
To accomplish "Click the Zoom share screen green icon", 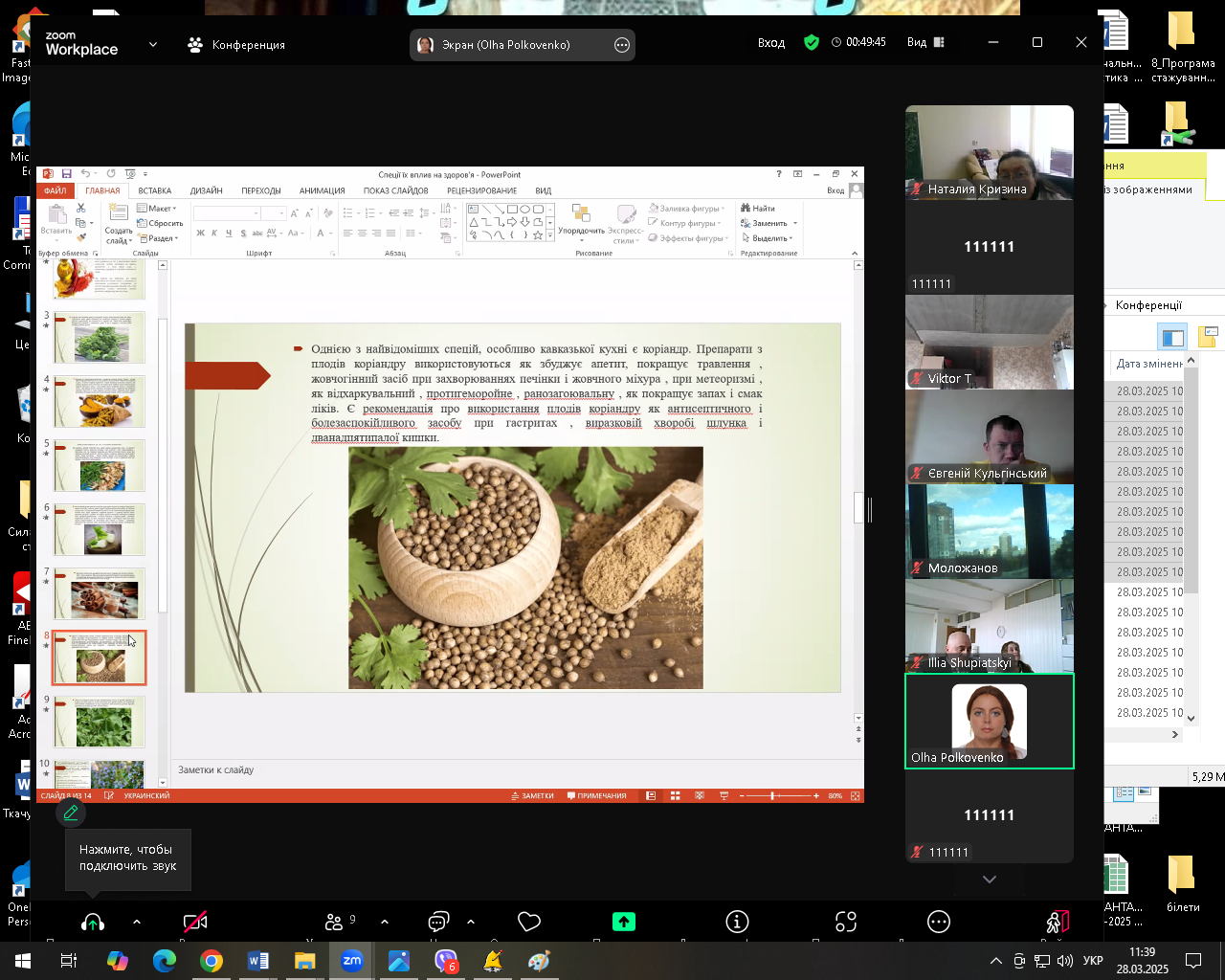I will point(624,922).
